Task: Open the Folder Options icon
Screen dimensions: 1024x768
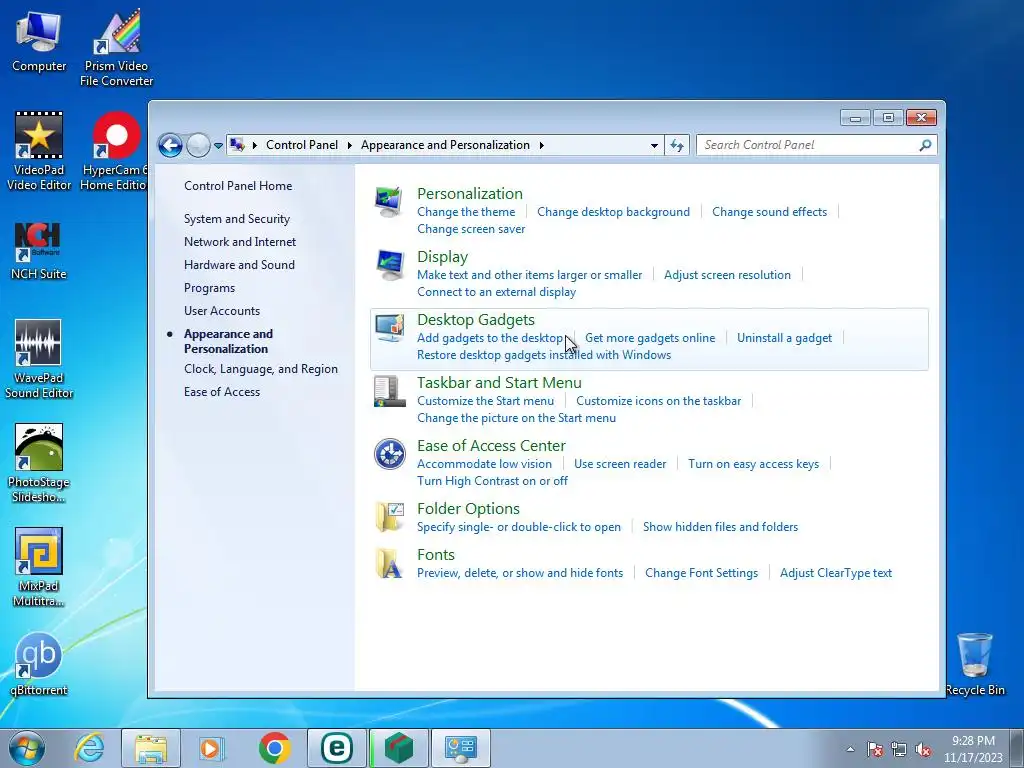Action: [389, 517]
